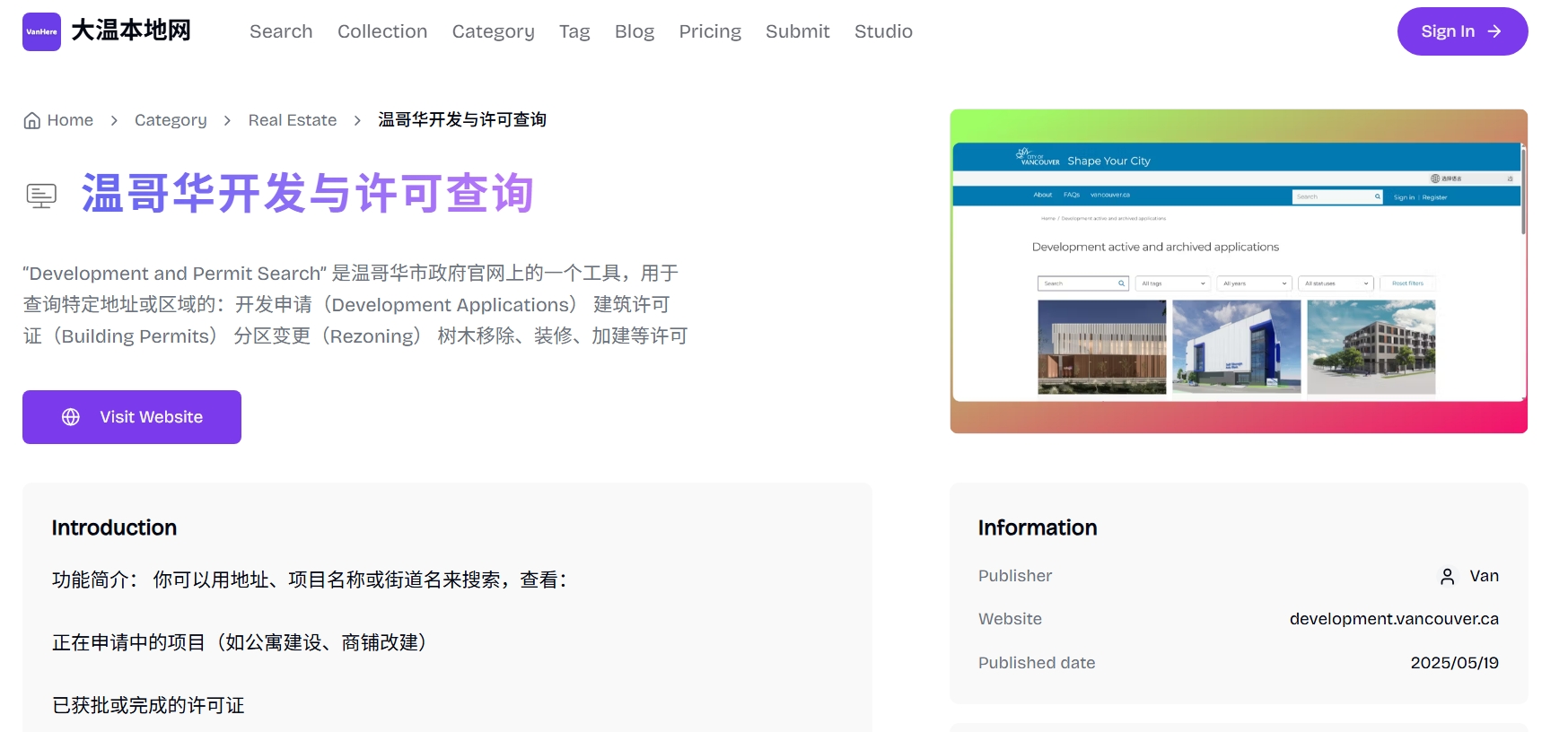Go to the Category nav page
Viewport: 1568px width, 732px height.
[x=493, y=31]
